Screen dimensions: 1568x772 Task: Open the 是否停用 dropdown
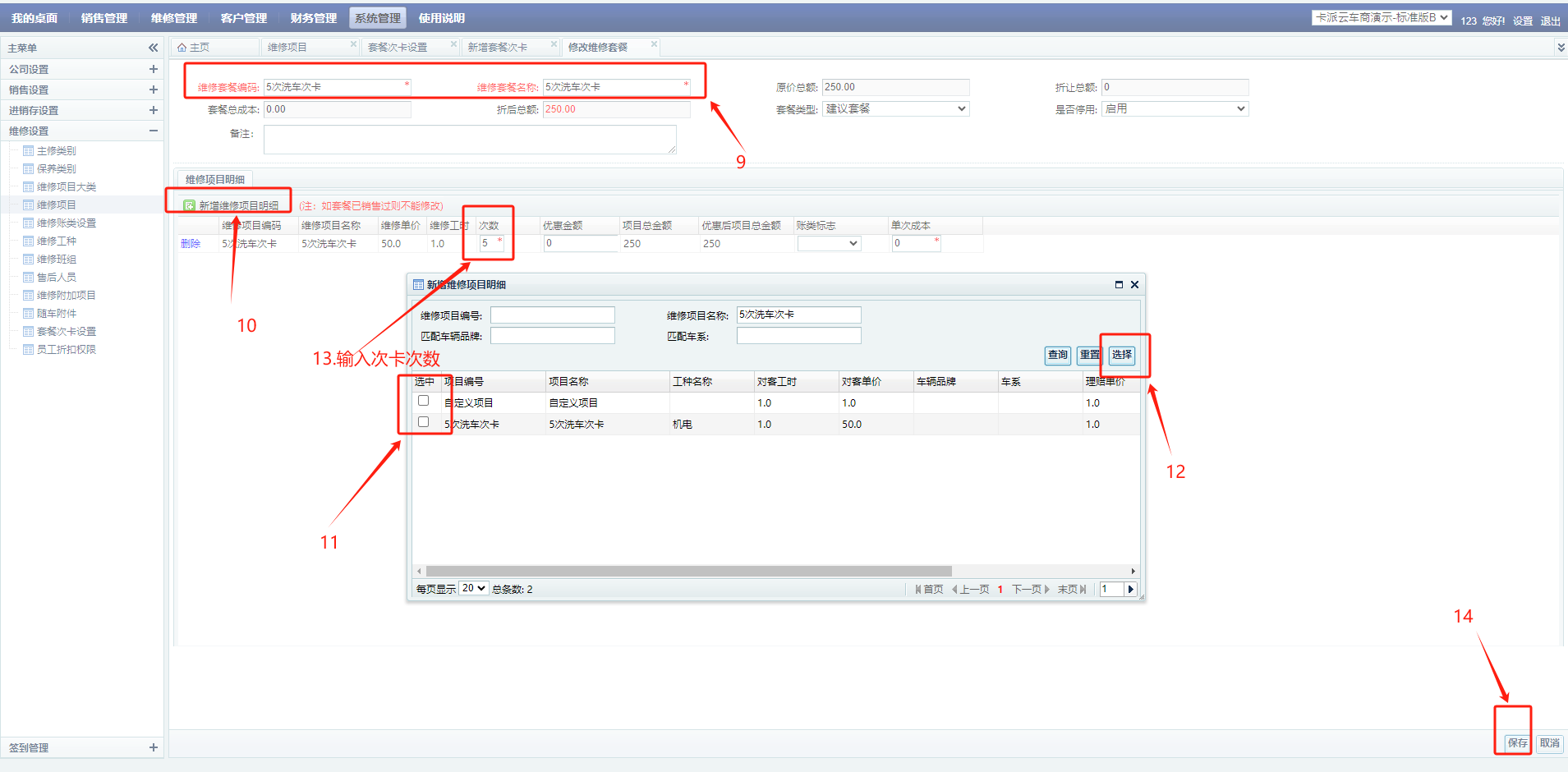click(1175, 108)
